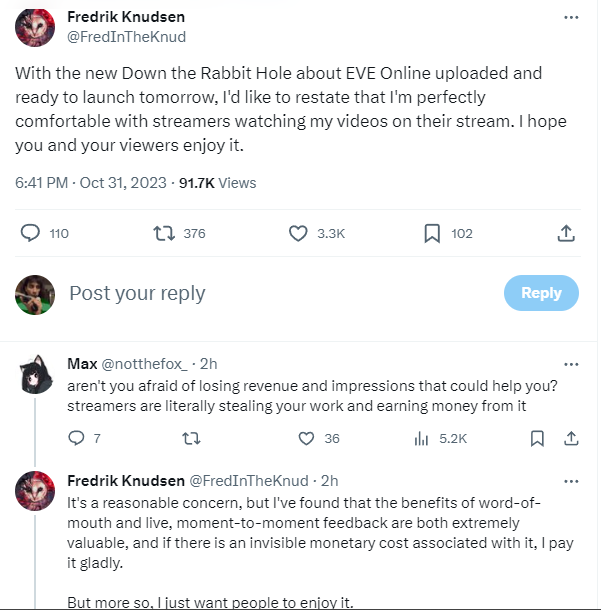Open more options menu on main tweet
This screenshot has width=601, height=610.
click(571, 18)
